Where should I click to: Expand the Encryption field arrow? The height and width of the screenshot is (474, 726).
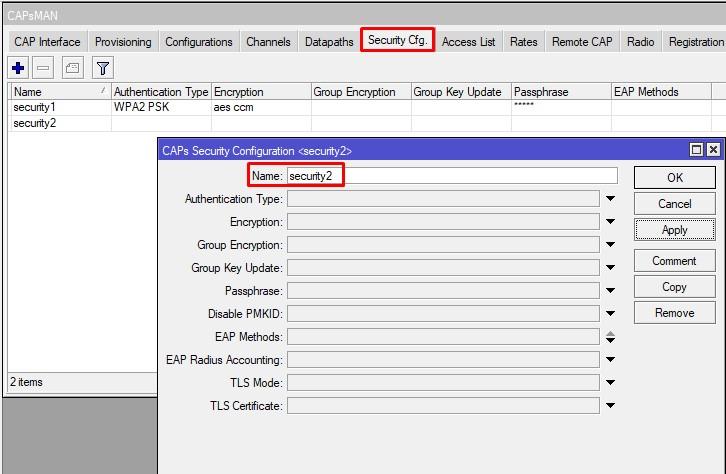610,222
